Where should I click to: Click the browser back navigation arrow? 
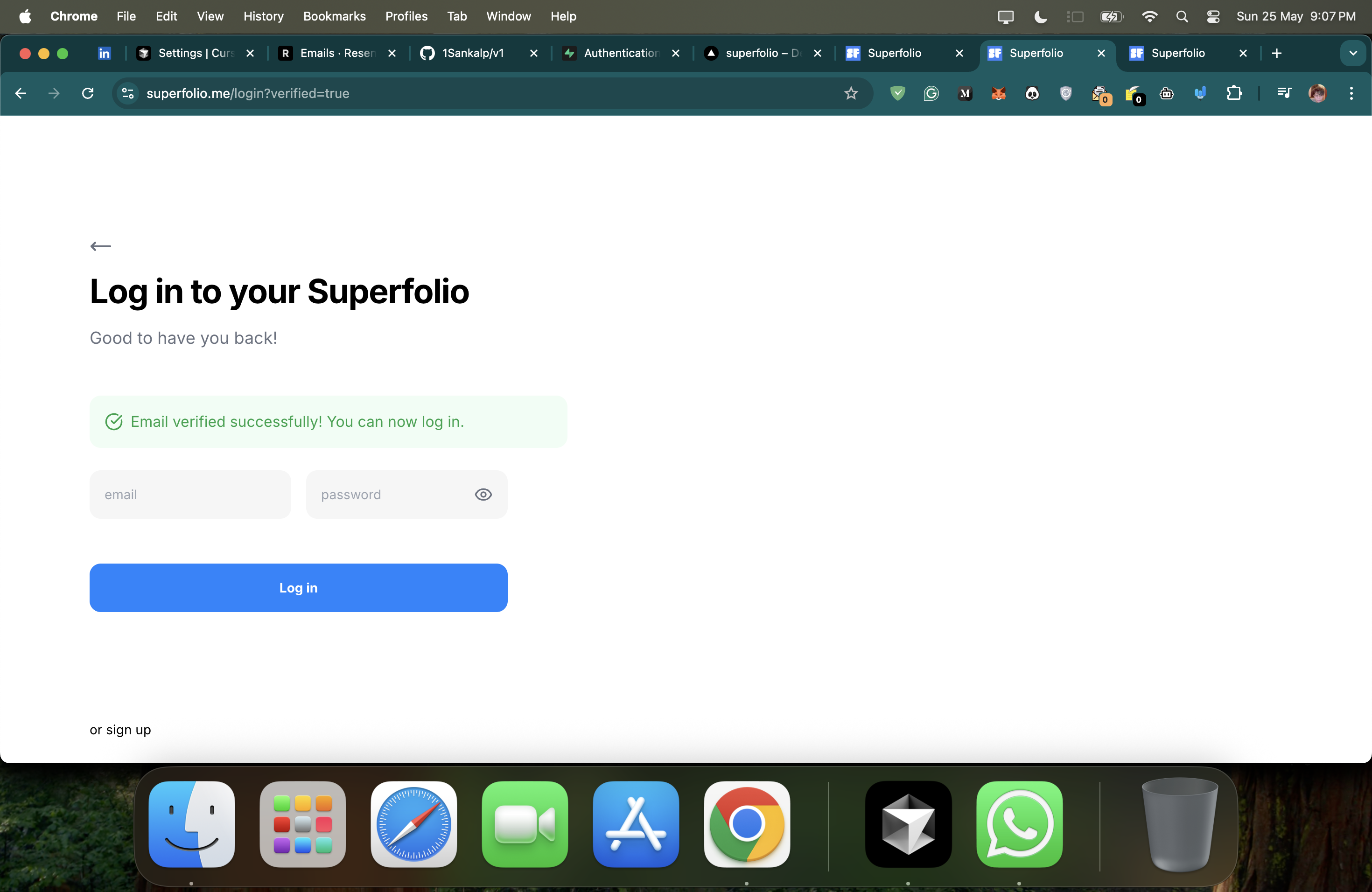pyautogui.click(x=21, y=93)
